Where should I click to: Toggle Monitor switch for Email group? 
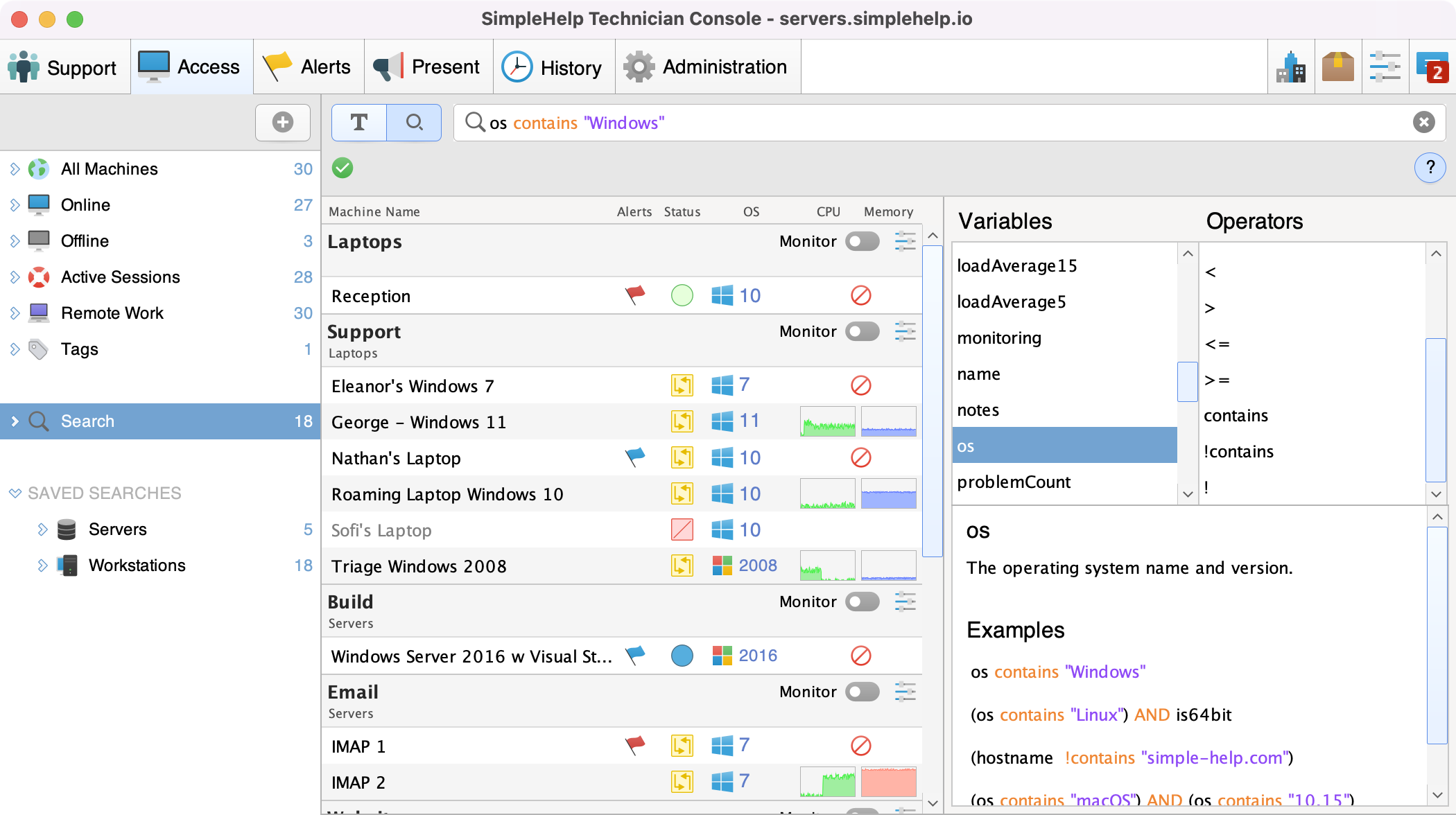[863, 692]
